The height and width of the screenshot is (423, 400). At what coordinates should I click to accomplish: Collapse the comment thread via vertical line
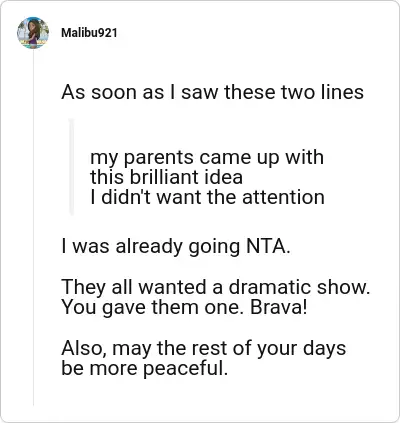(x=33, y=227)
